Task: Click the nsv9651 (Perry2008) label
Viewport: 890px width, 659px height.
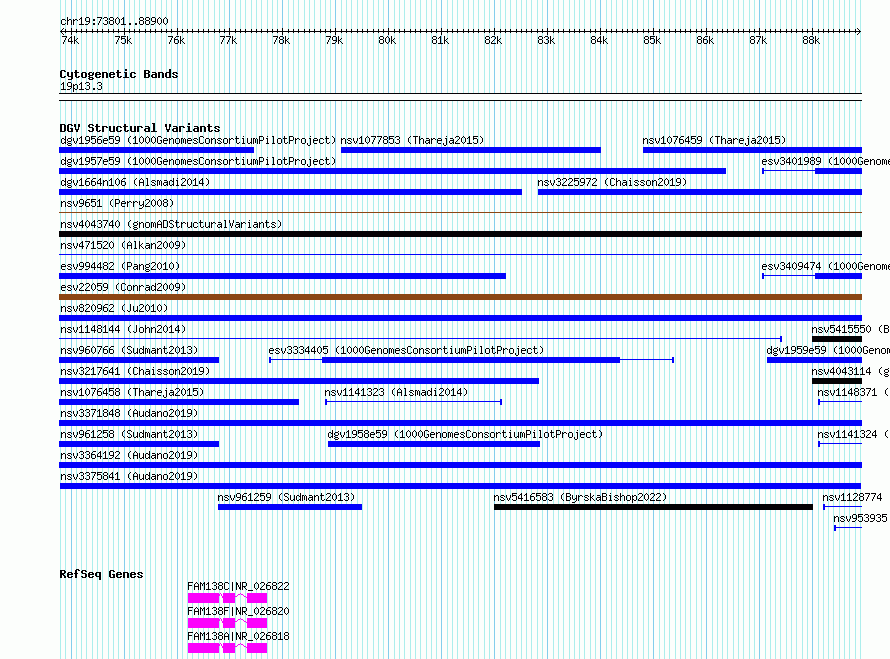Action: [117, 203]
